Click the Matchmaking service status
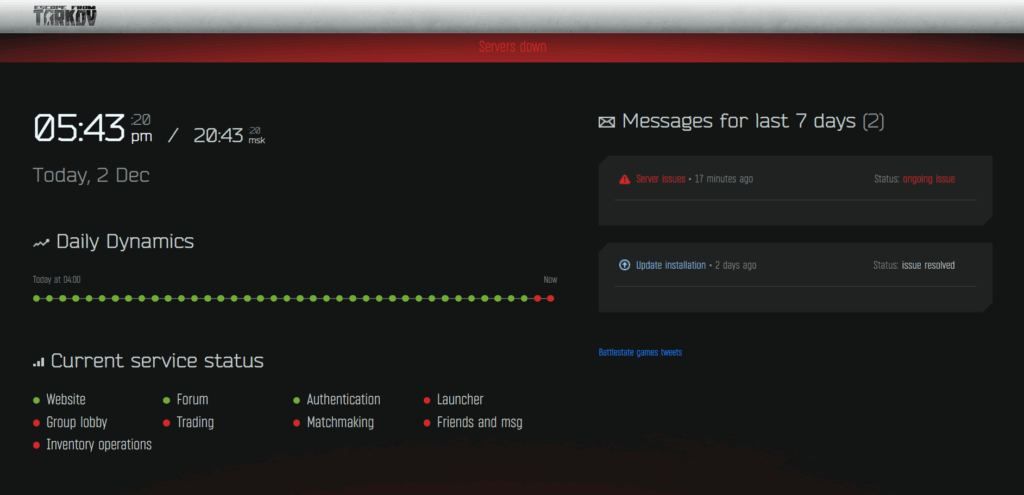The width and height of the screenshot is (1024, 495). click(x=340, y=423)
